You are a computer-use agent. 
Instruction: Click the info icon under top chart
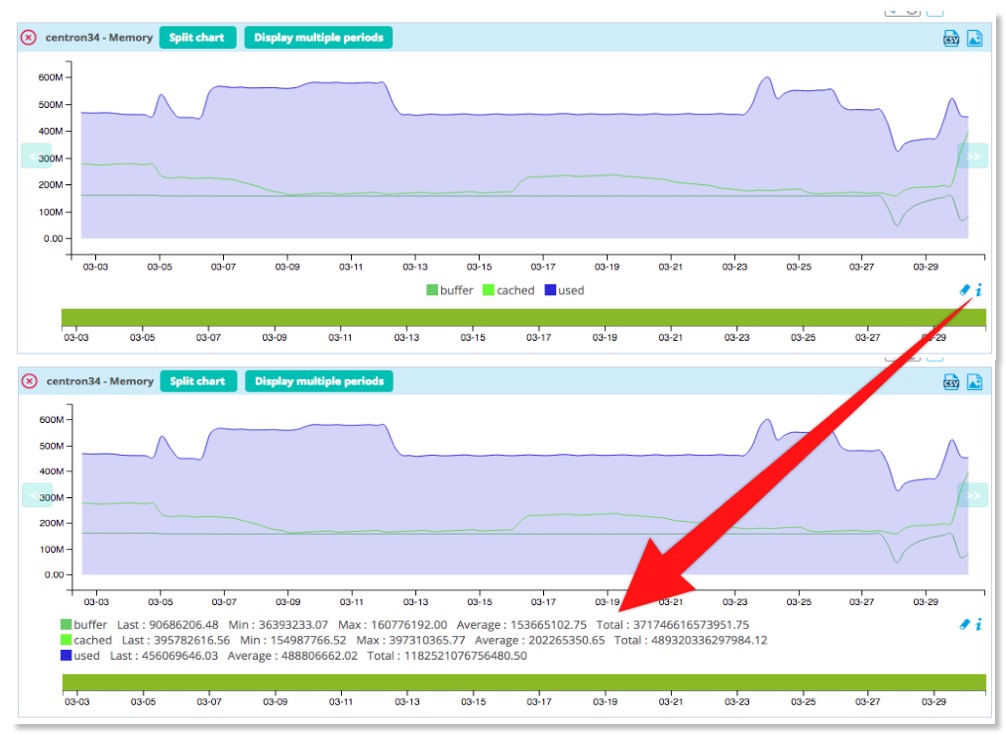click(979, 290)
